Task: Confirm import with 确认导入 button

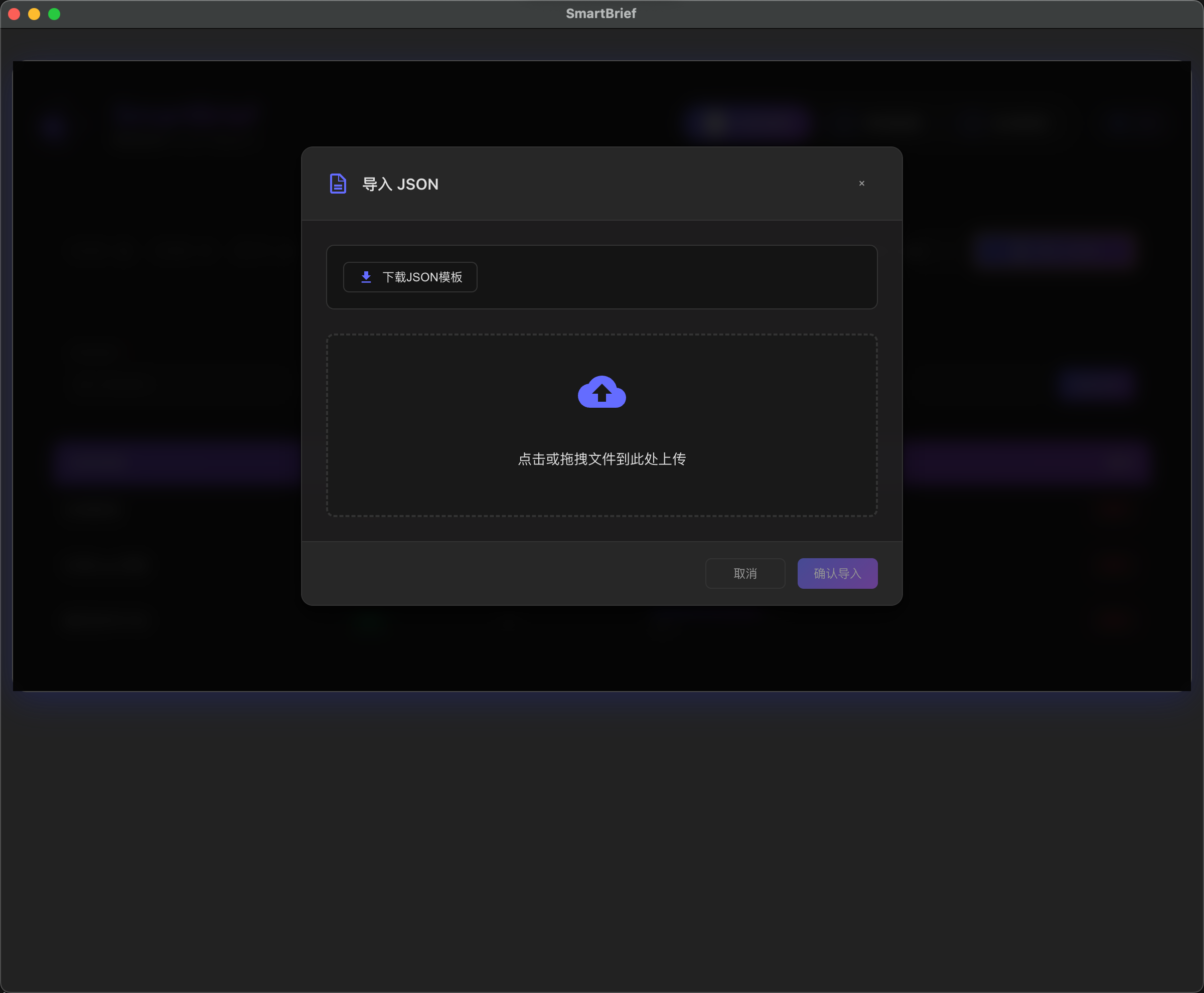Action: tap(837, 574)
